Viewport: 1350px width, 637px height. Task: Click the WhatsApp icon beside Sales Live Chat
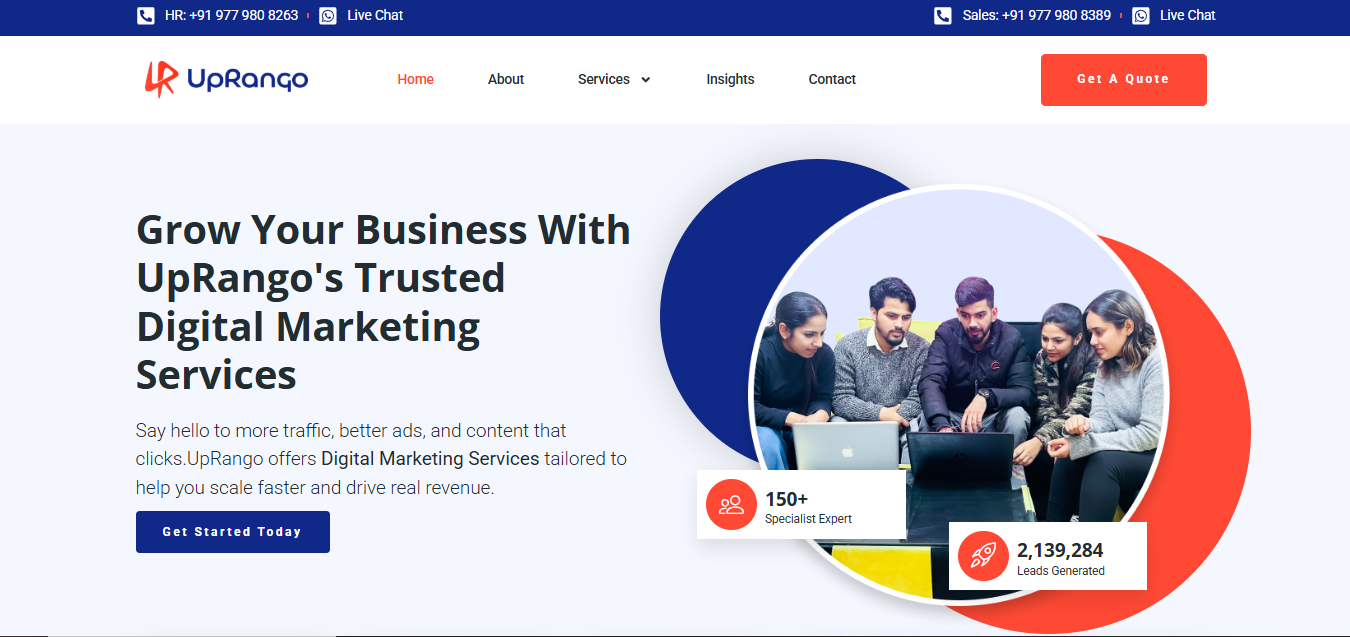(x=1141, y=15)
